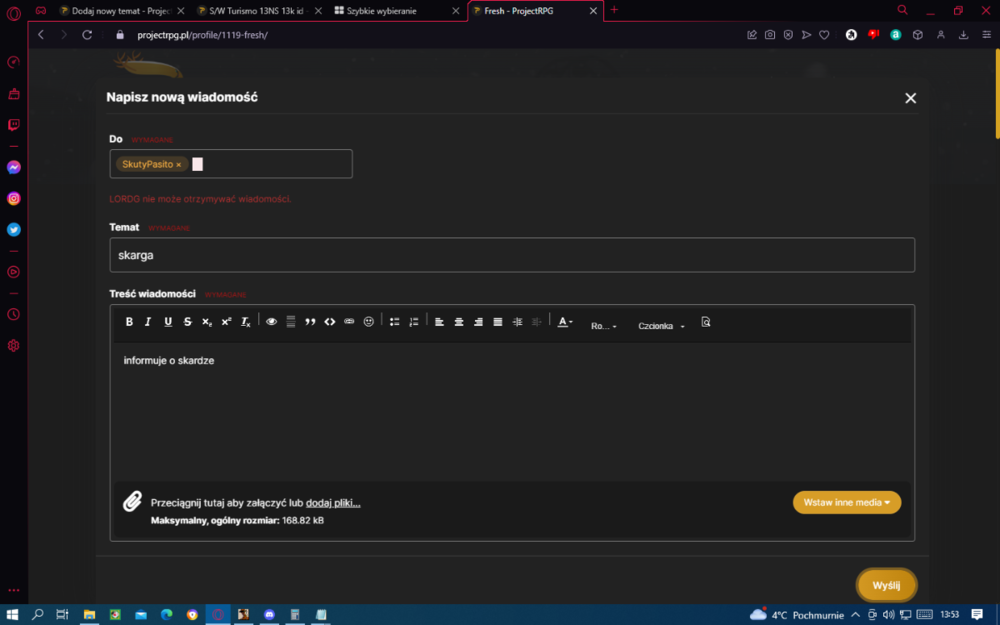
Task: Align text to the right
Action: click(x=478, y=322)
